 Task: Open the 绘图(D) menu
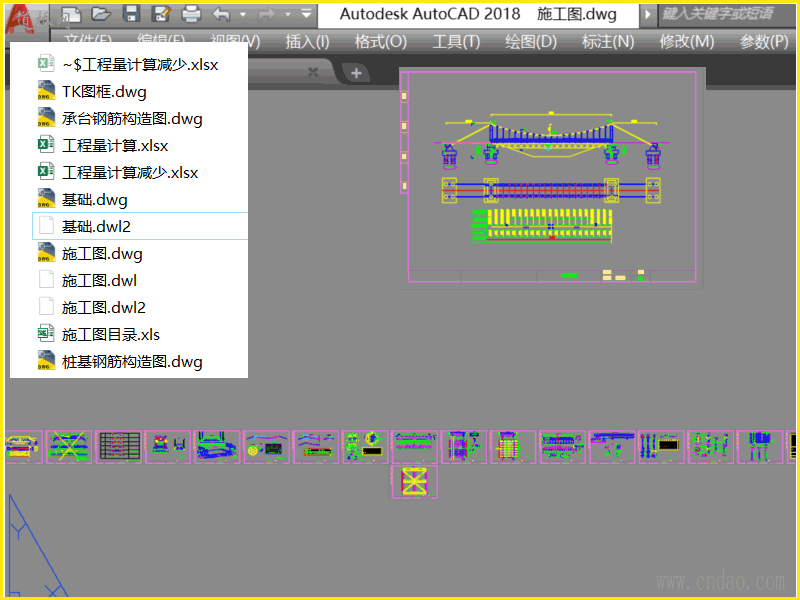[531, 41]
